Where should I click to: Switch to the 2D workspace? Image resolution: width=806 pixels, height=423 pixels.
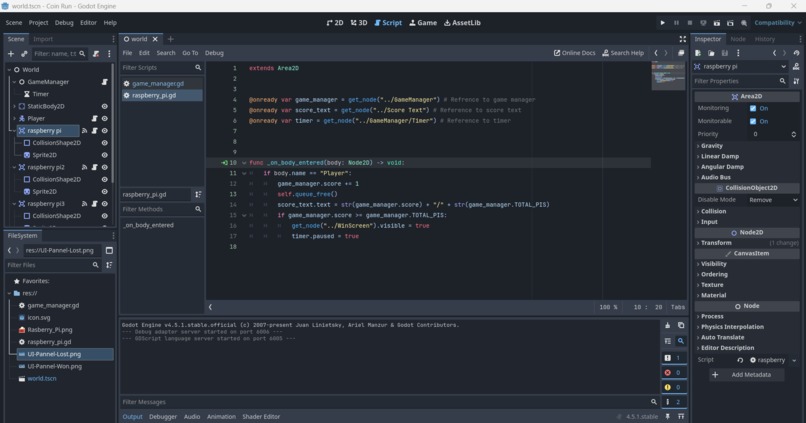335,23
